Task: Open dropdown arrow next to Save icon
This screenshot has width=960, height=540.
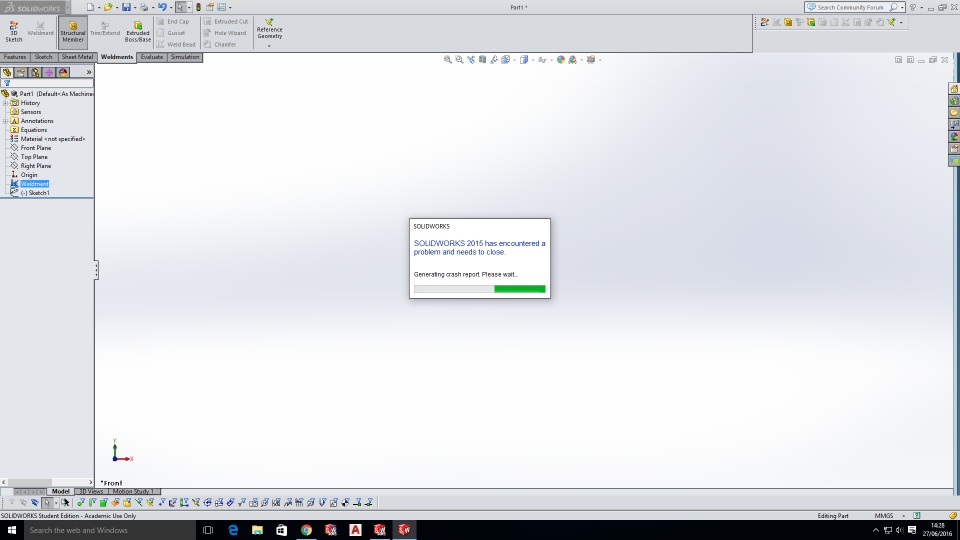Action: click(x=135, y=8)
